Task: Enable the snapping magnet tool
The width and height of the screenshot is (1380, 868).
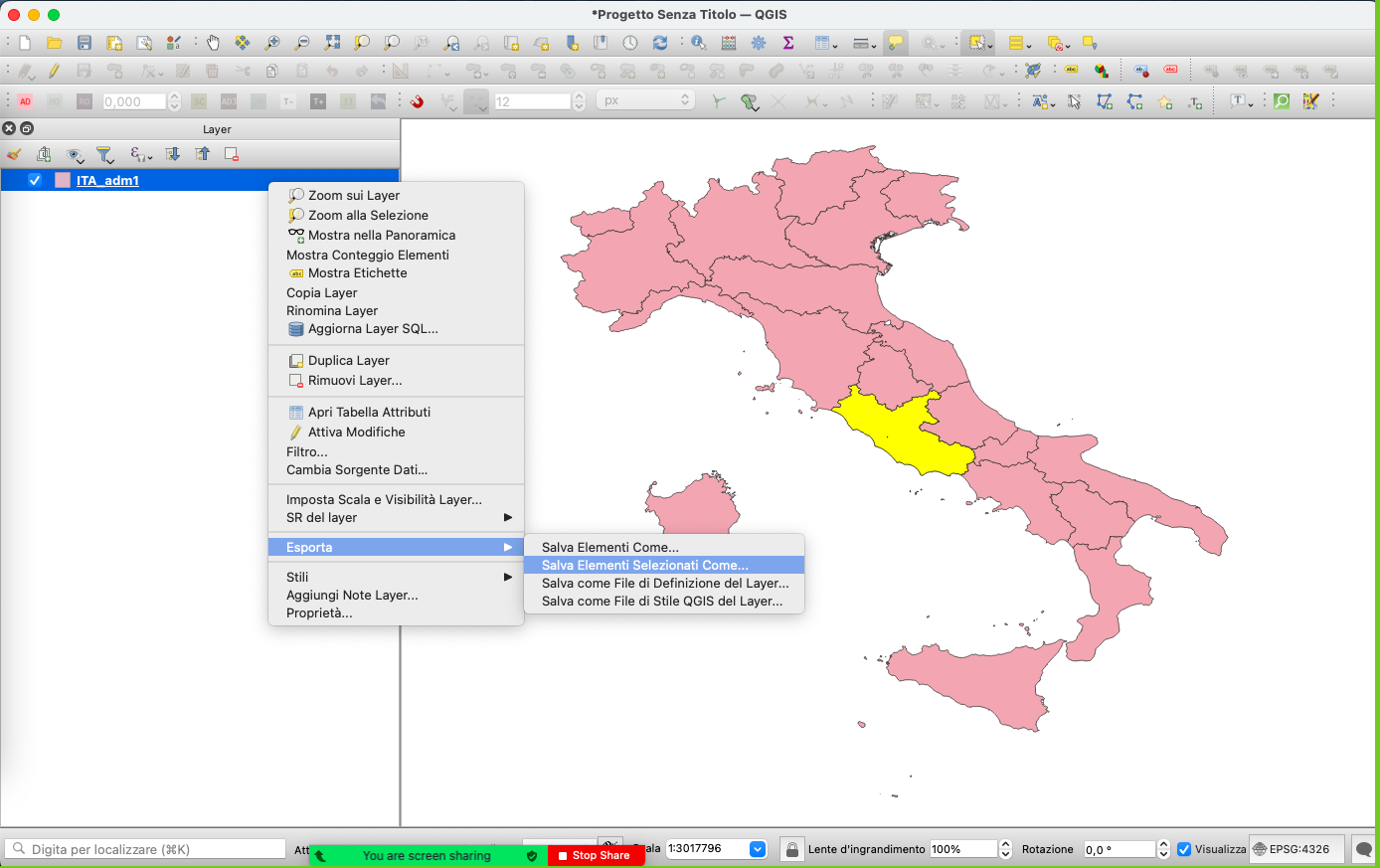Action: 417,101
